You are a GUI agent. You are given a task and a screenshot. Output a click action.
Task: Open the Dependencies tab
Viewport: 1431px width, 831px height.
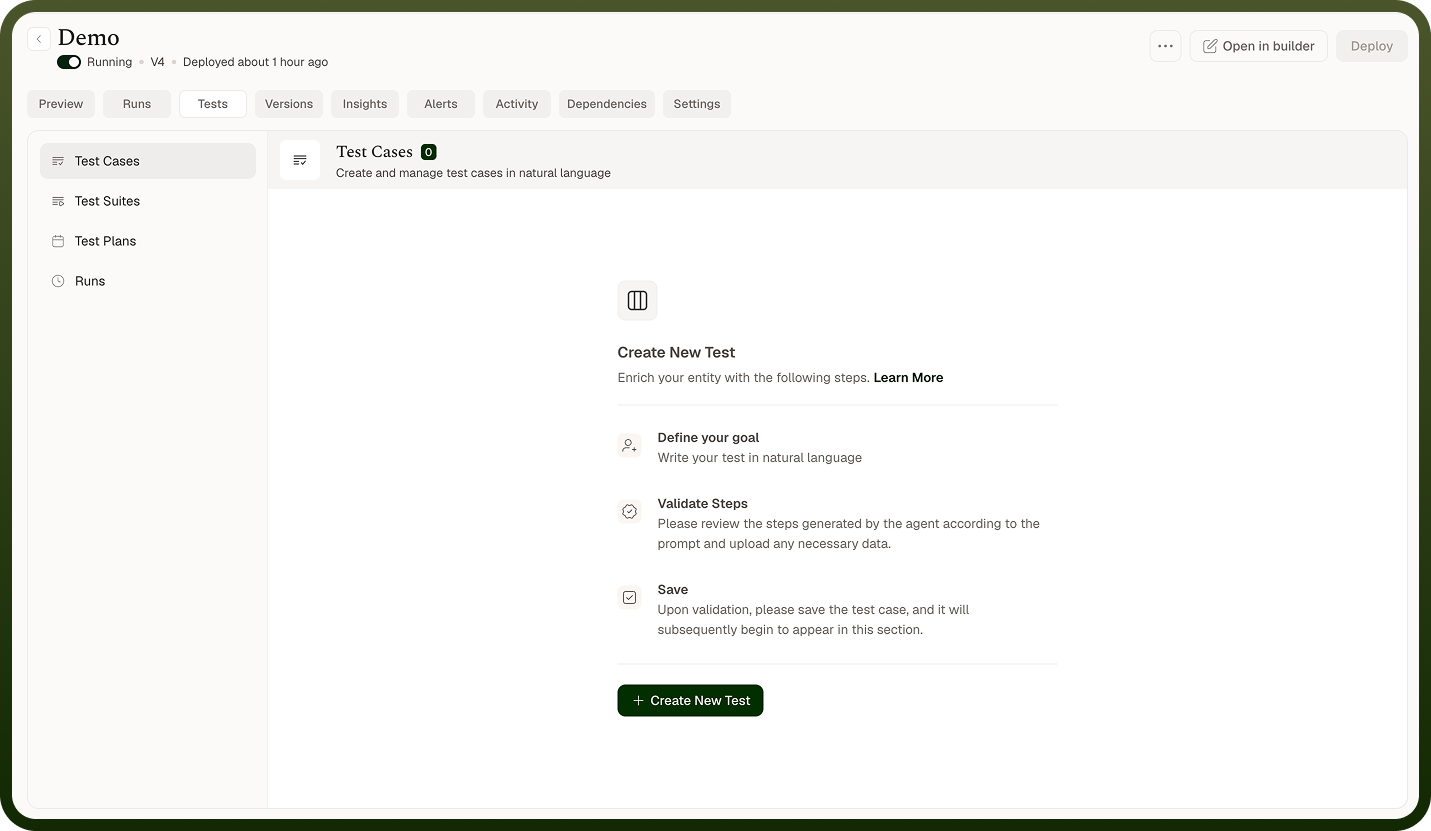coord(607,104)
